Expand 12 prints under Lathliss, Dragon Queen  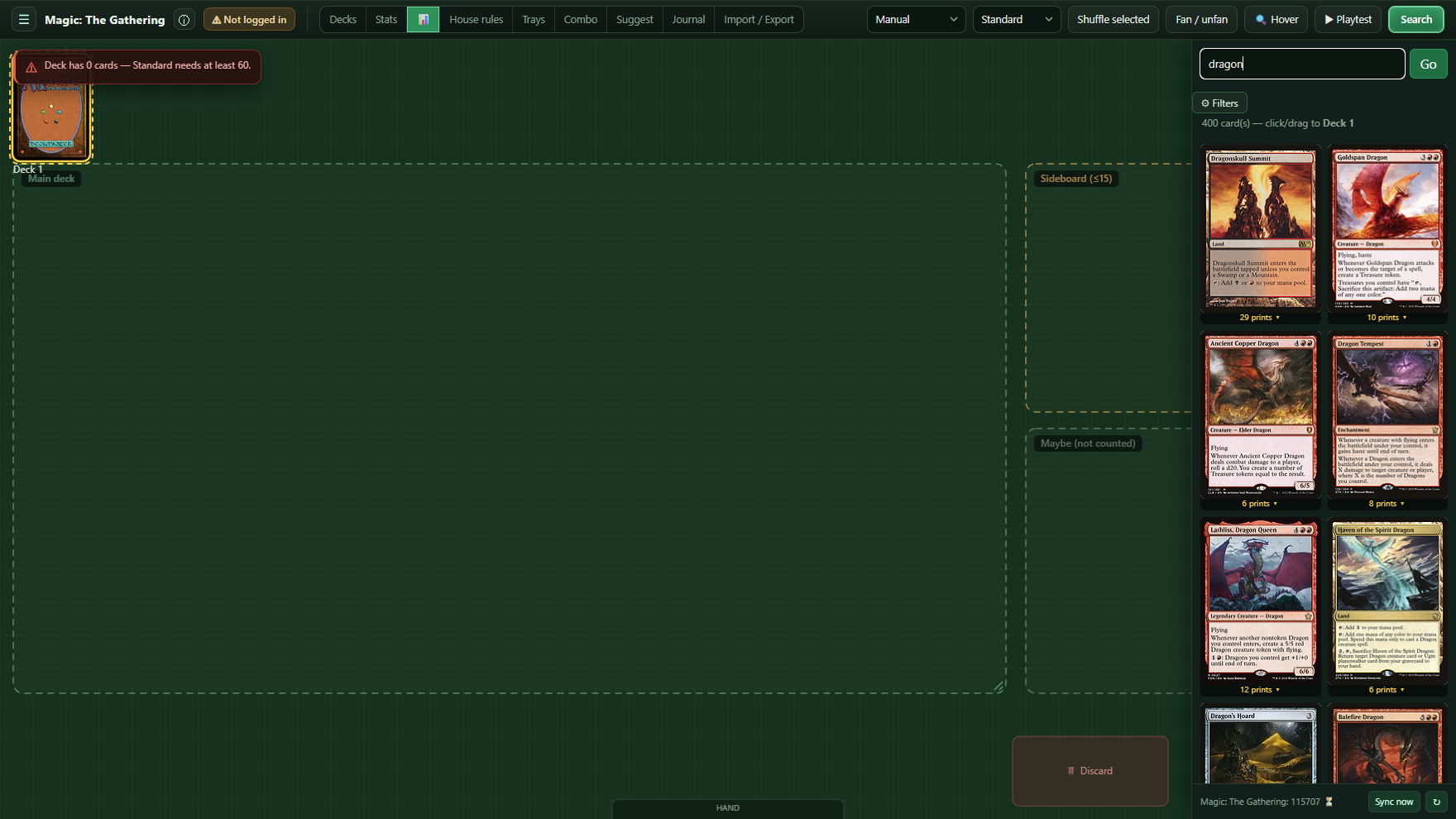(1259, 690)
